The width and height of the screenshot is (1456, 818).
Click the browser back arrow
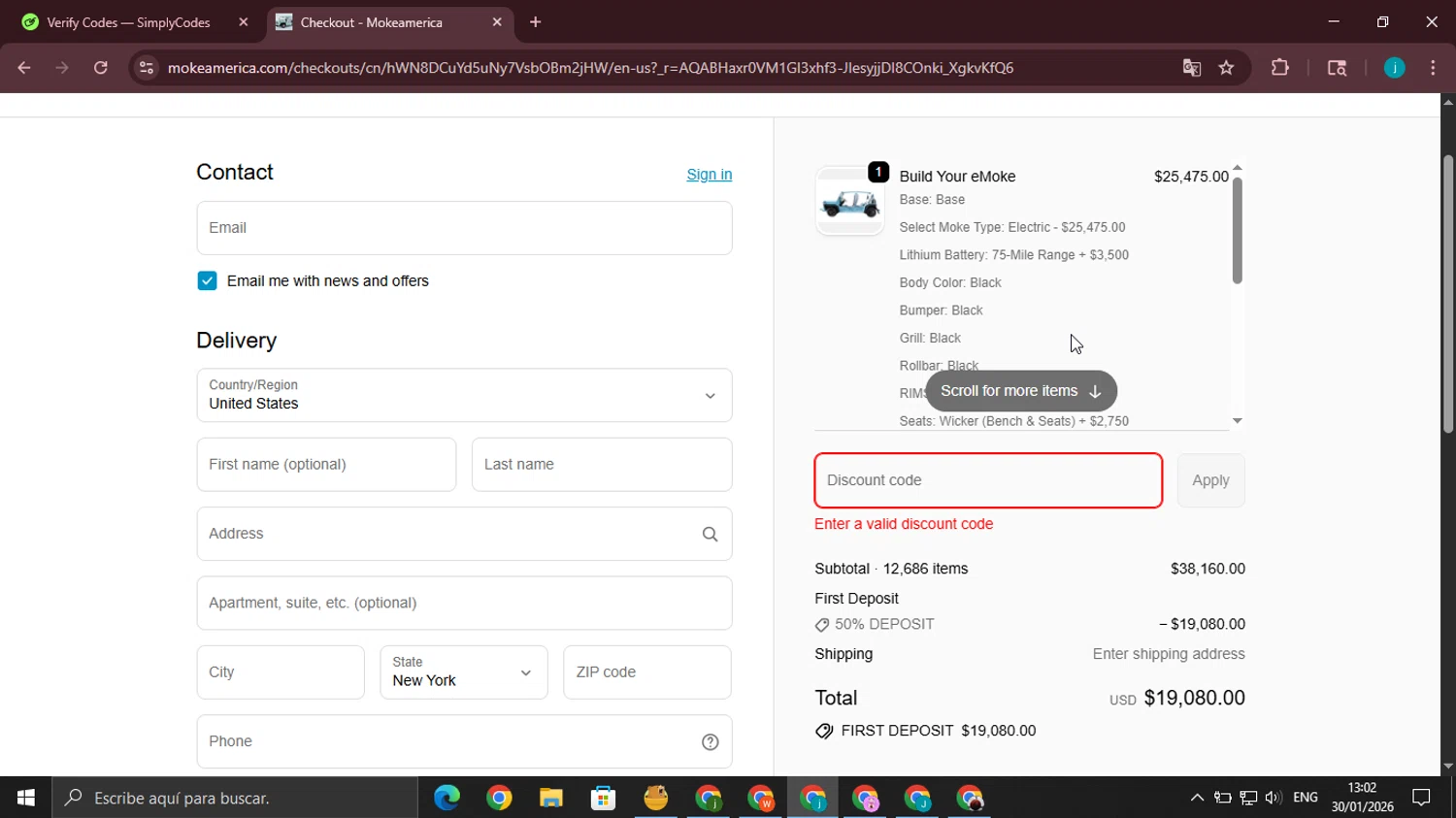coord(24,68)
